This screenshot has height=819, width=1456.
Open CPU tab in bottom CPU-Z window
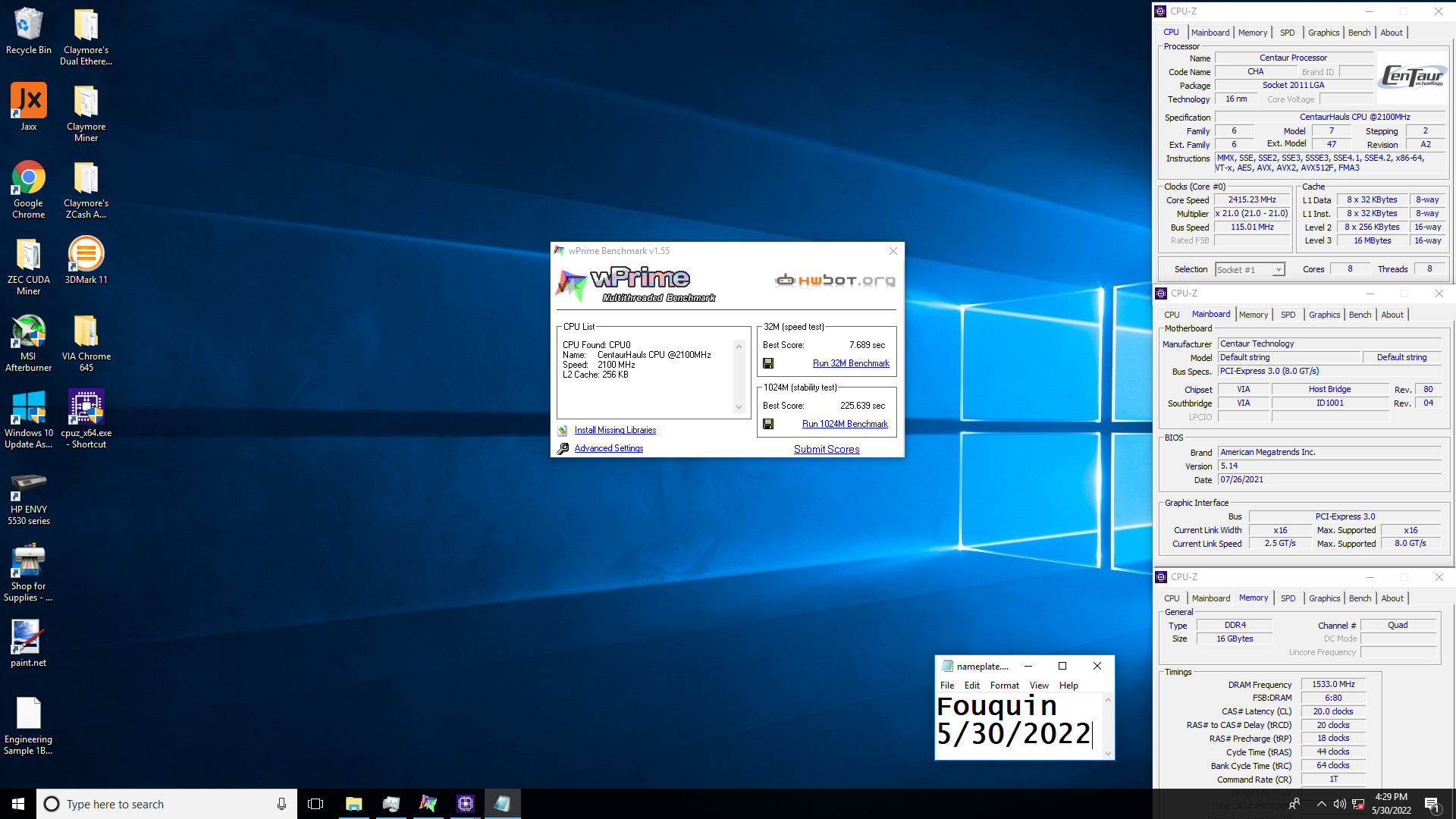(1172, 598)
